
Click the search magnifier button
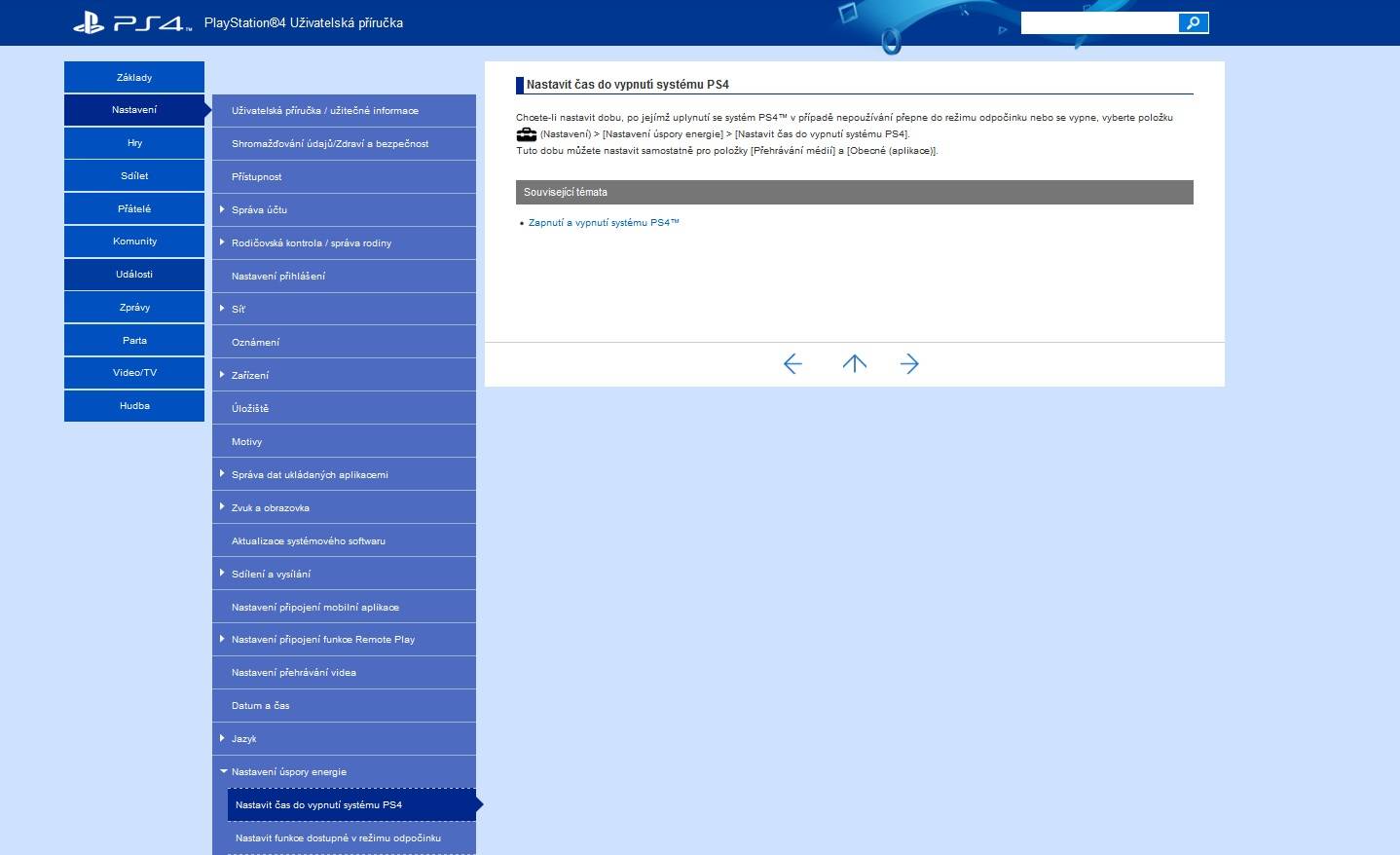tap(1193, 22)
